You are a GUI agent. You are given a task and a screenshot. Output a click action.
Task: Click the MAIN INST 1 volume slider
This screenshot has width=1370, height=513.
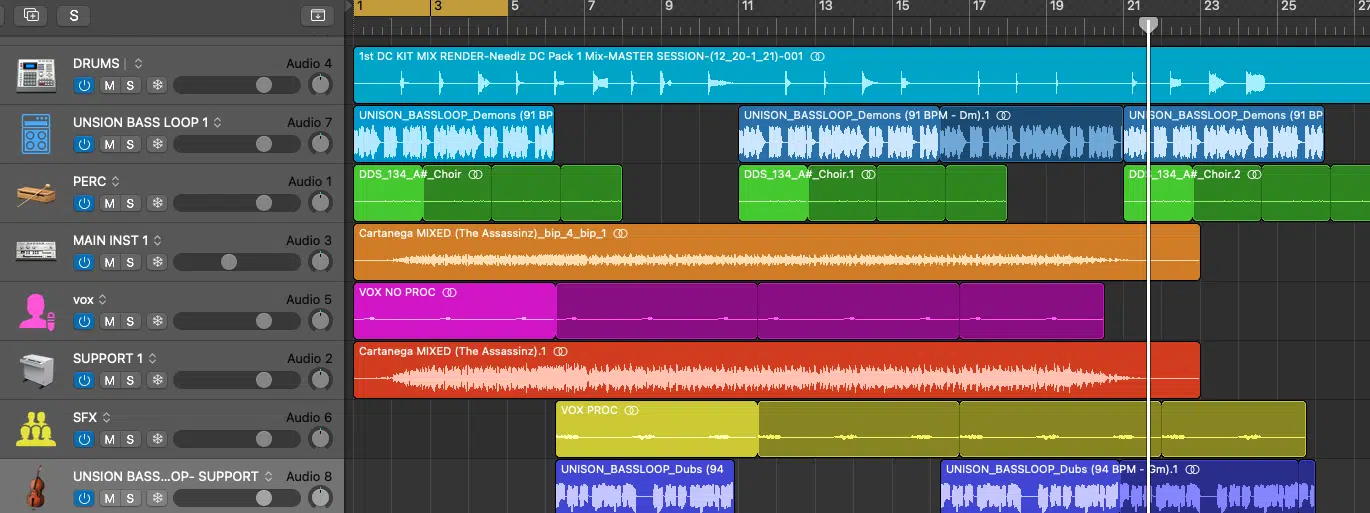click(237, 262)
